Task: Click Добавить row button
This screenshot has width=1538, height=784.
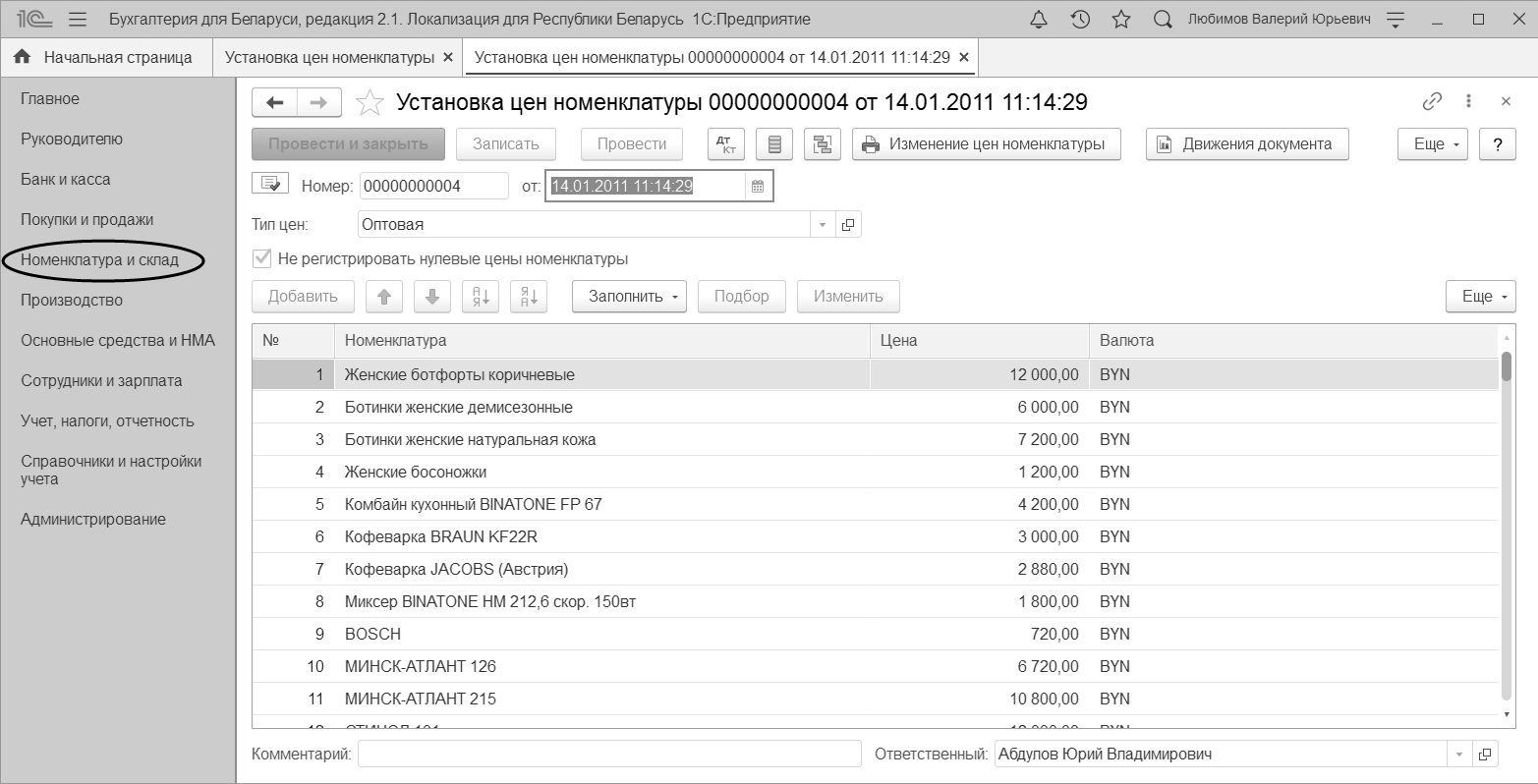Action: point(304,297)
